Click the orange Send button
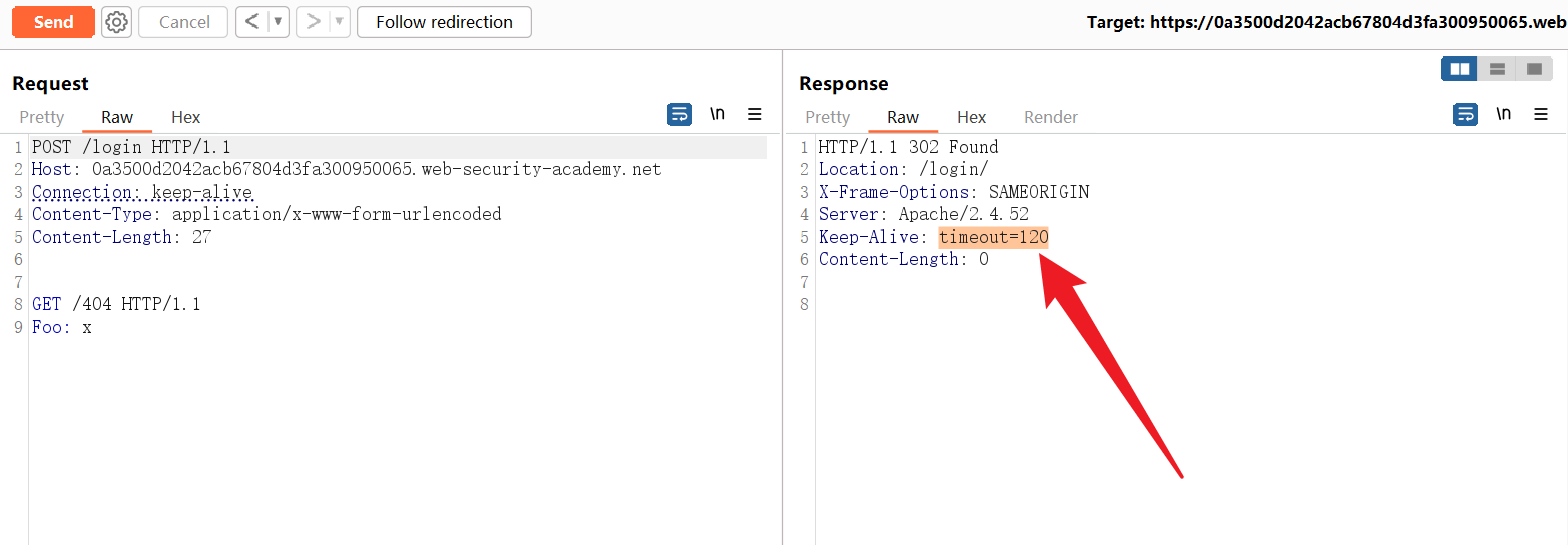 pyautogui.click(x=53, y=22)
